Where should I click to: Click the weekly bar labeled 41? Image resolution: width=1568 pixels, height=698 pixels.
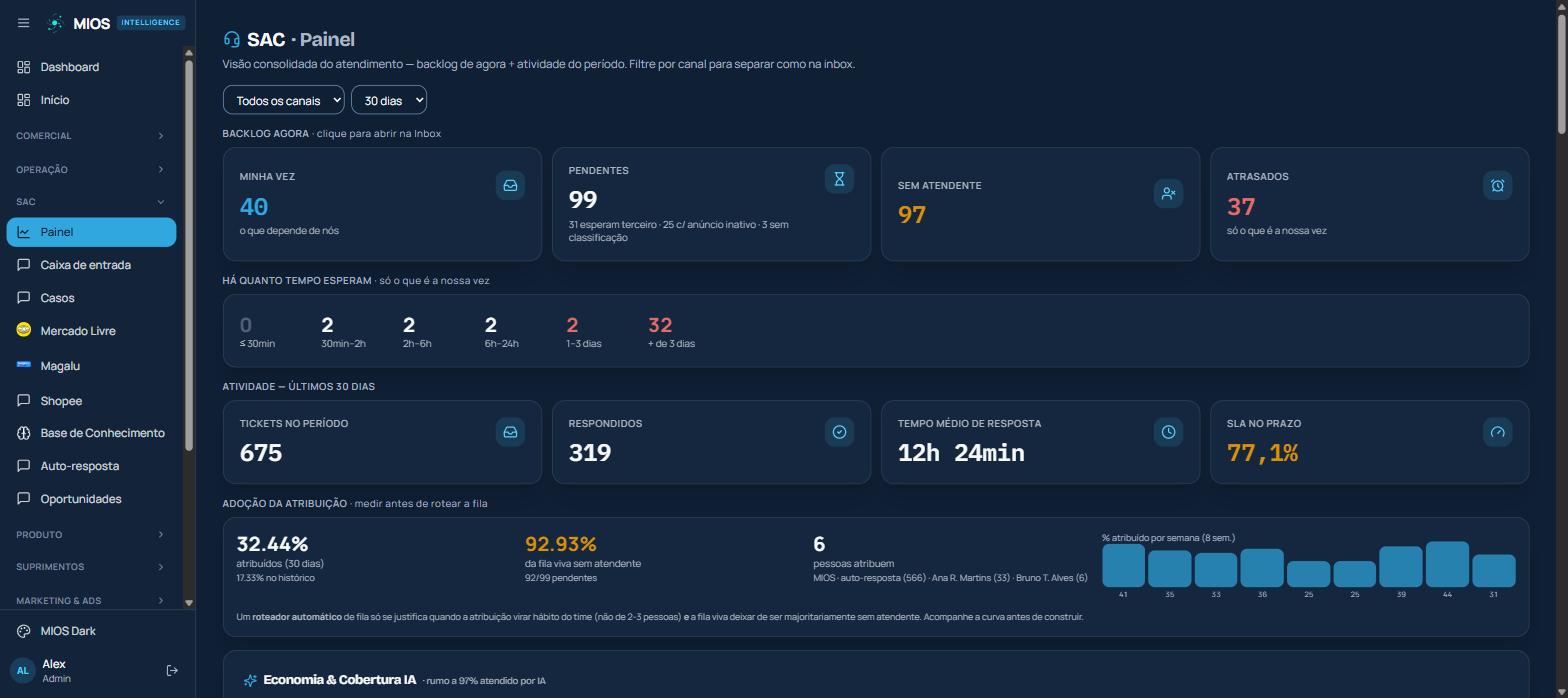click(1123, 566)
